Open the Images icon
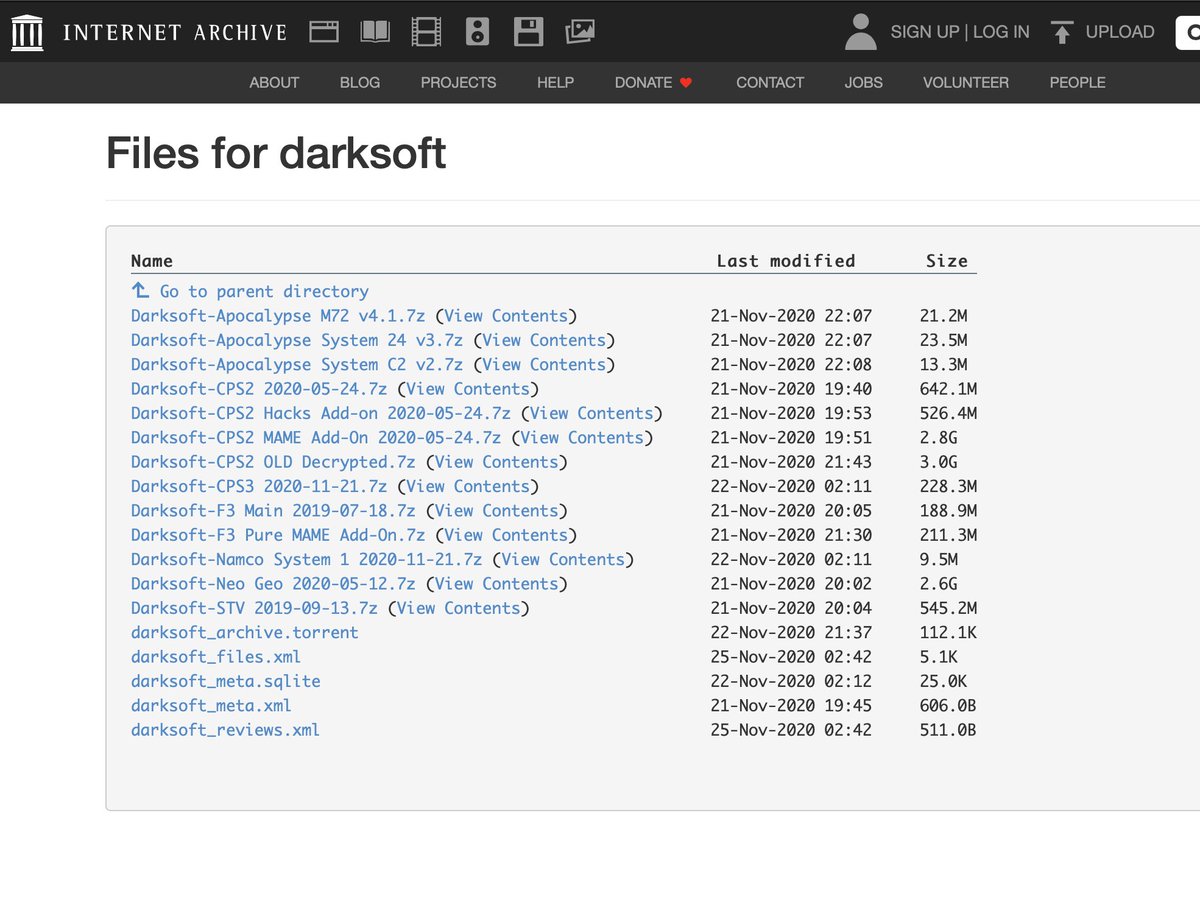Screen dimensions: 1200x922 point(580,32)
